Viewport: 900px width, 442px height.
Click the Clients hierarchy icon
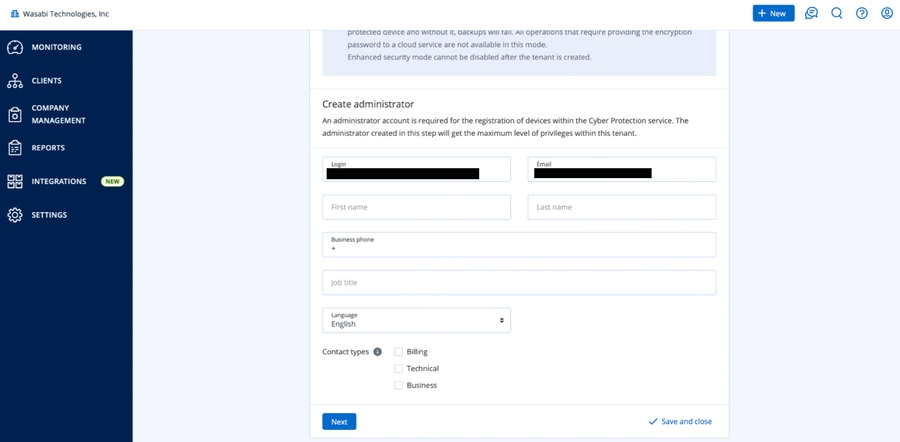(x=14, y=81)
